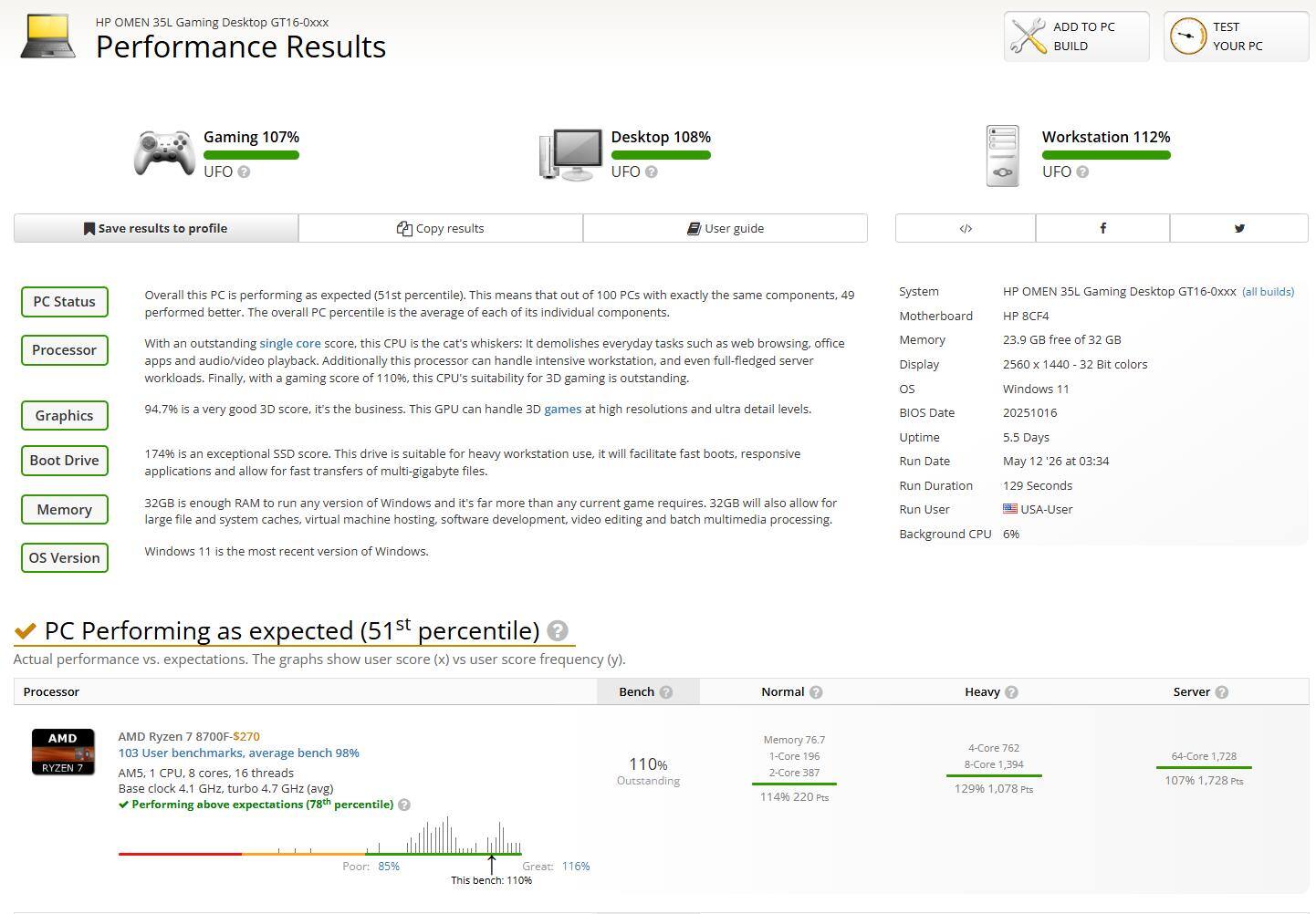Click help icon after 78th percentile text
This screenshot has height=914, width=1316.
(x=404, y=805)
